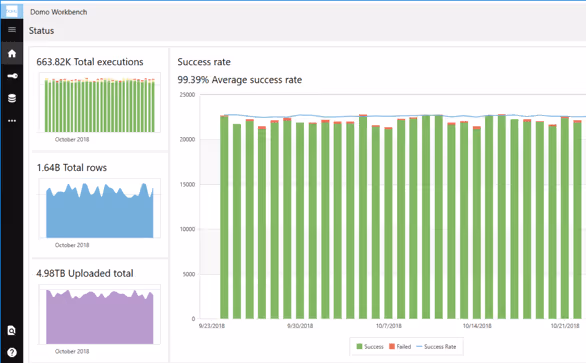
Task: Click the 99.39% Average success rate text
Action: point(240,80)
